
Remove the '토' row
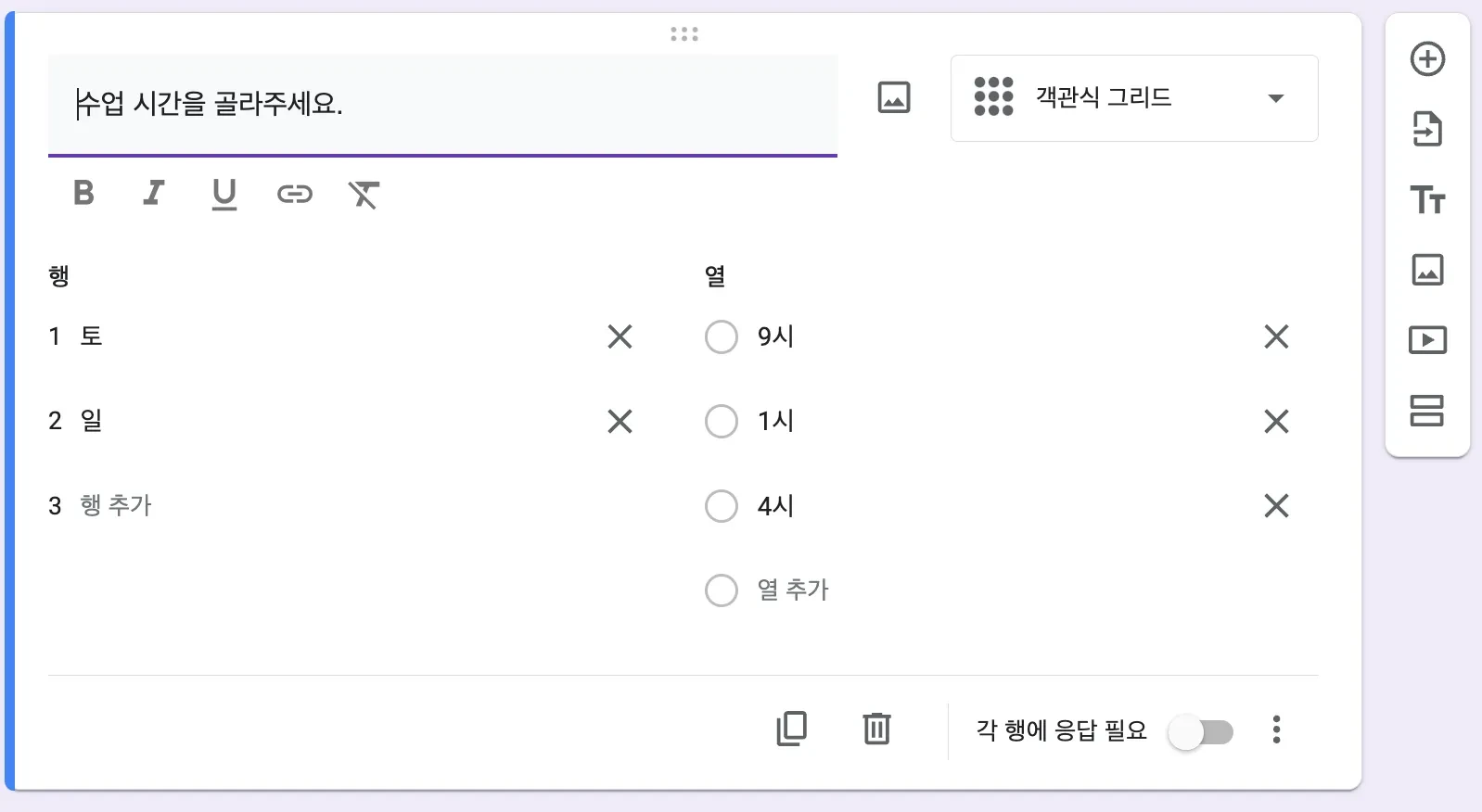pyautogui.click(x=620, y=336)
